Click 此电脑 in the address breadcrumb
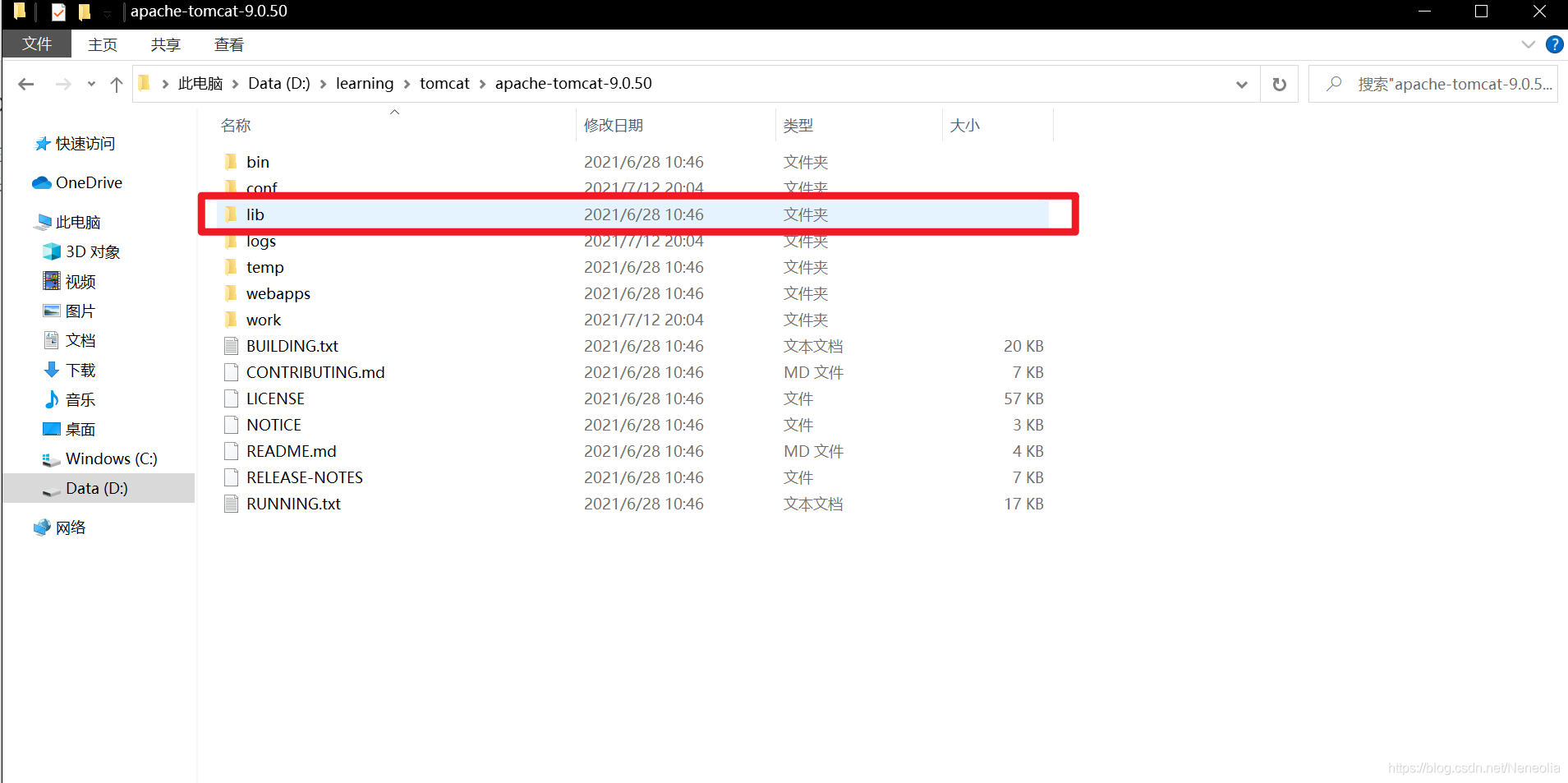1568x783 pixels. (200, 83)
